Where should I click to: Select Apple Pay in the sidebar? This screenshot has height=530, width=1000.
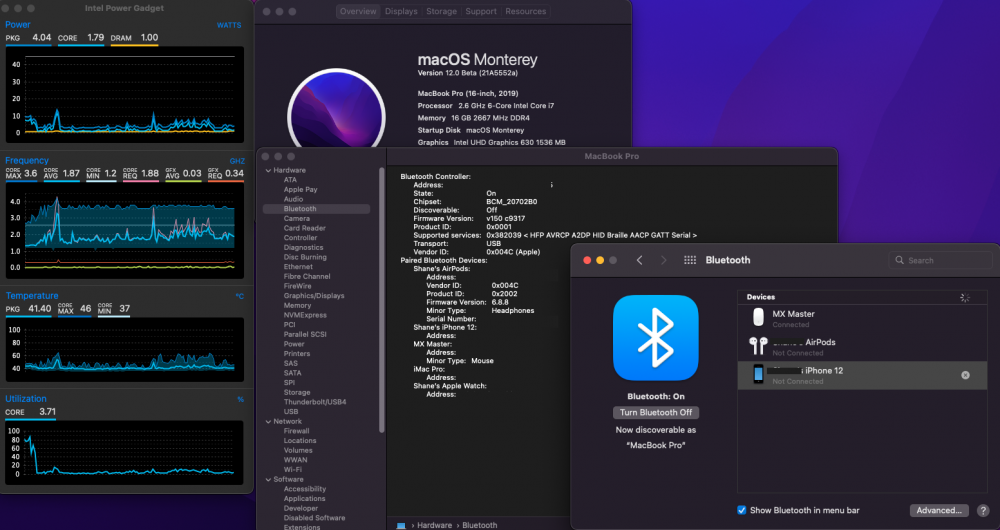pyautogui.click(x=300, y=189)
